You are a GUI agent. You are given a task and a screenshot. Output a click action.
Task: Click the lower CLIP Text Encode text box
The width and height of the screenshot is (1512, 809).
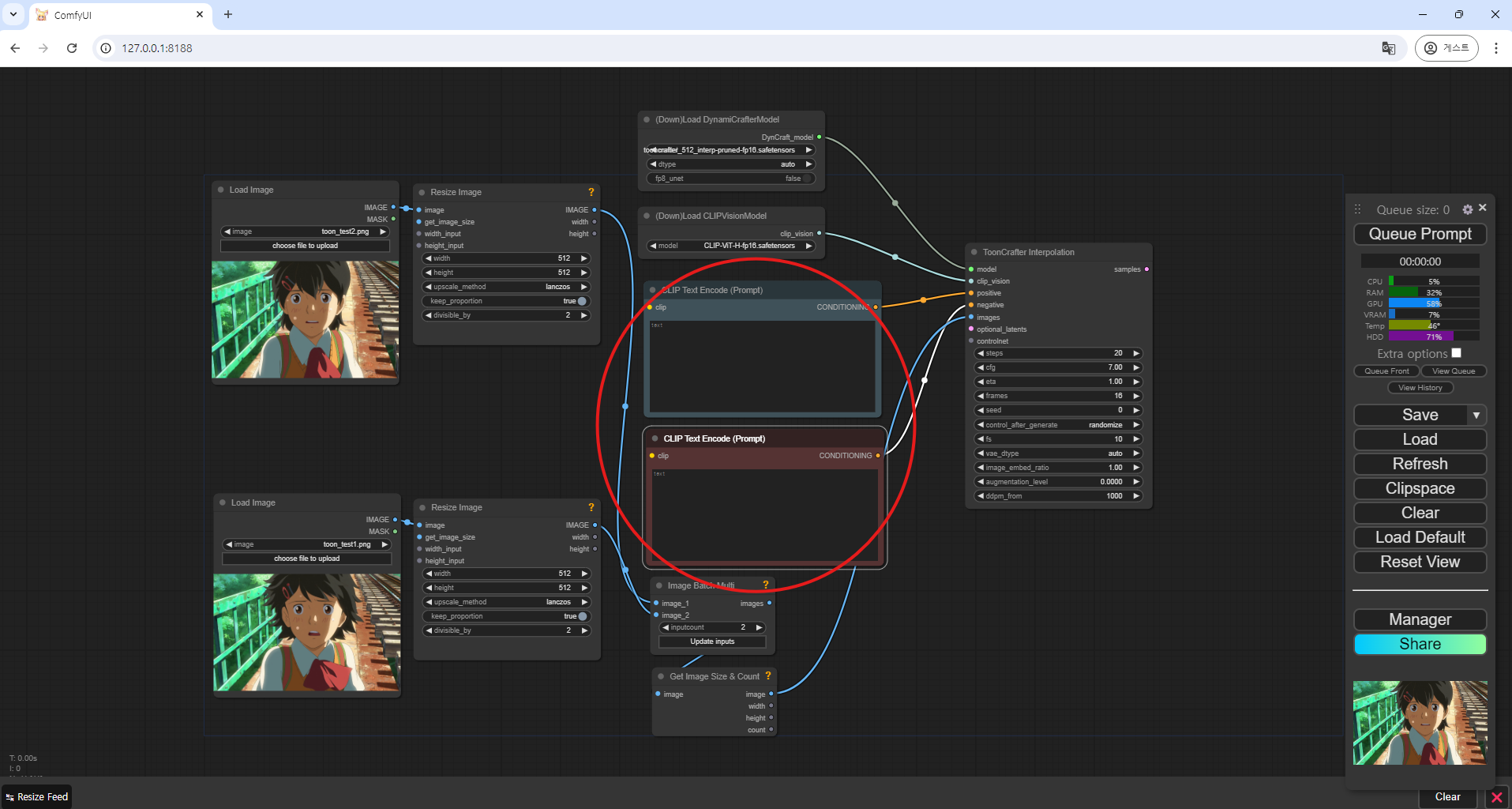[764, 515]
